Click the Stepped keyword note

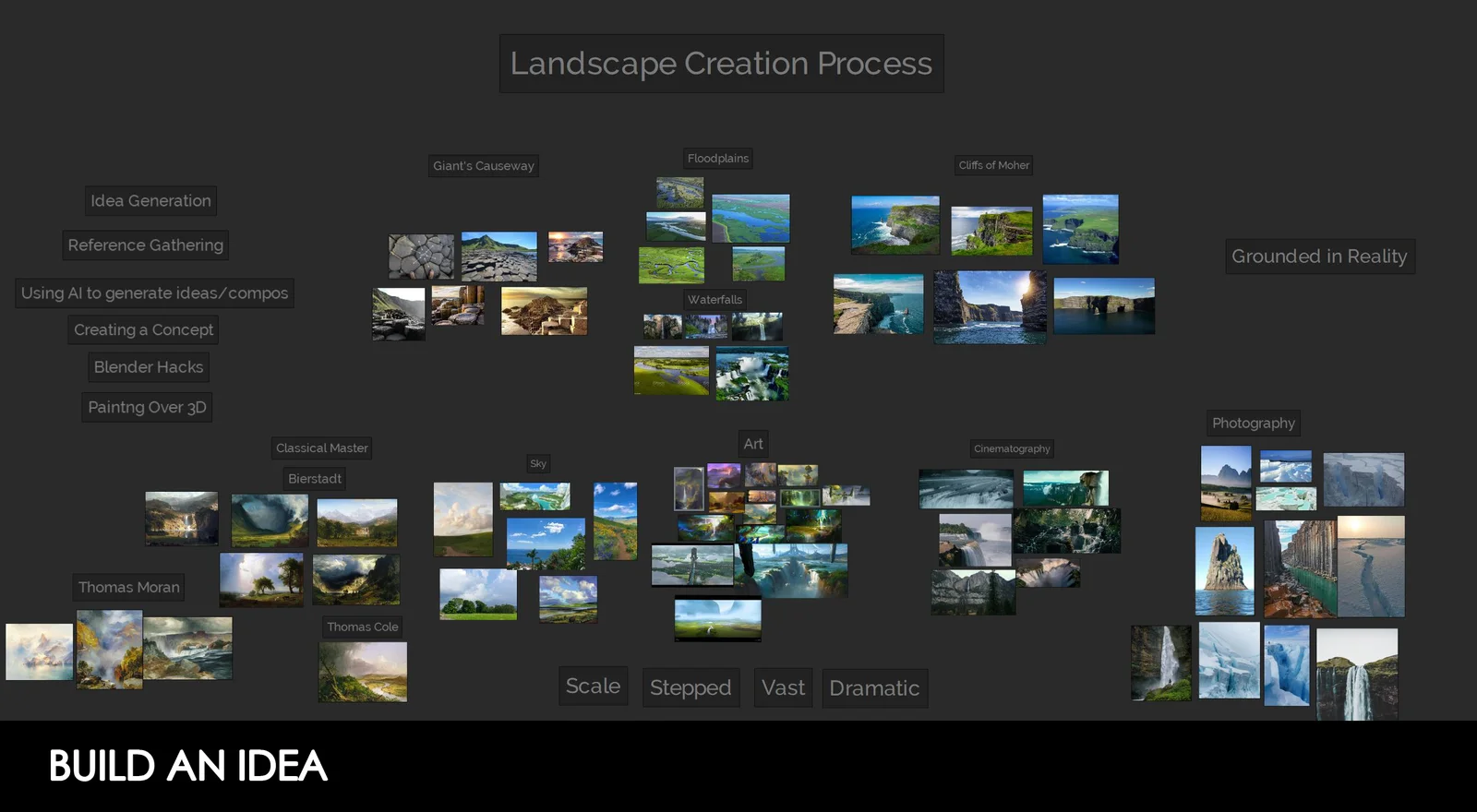(x=690, y=687)
